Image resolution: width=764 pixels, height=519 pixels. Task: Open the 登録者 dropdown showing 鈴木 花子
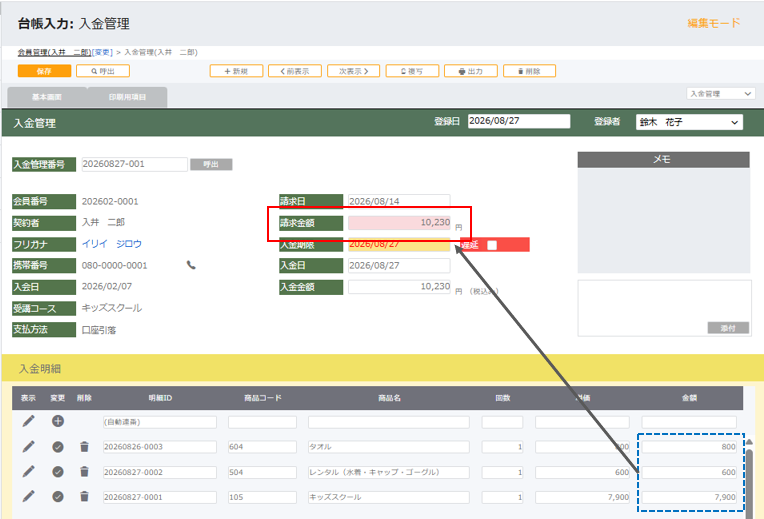(x=689, y=122)
